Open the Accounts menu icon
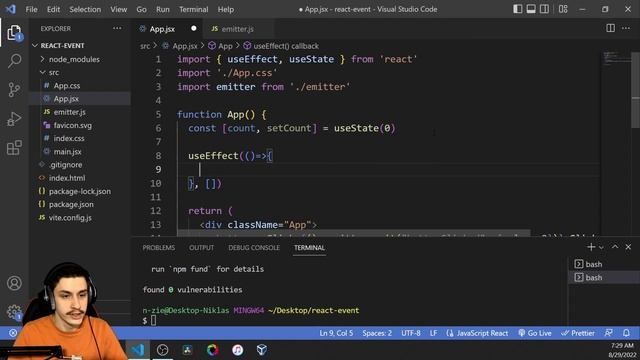 pos(14,283)
